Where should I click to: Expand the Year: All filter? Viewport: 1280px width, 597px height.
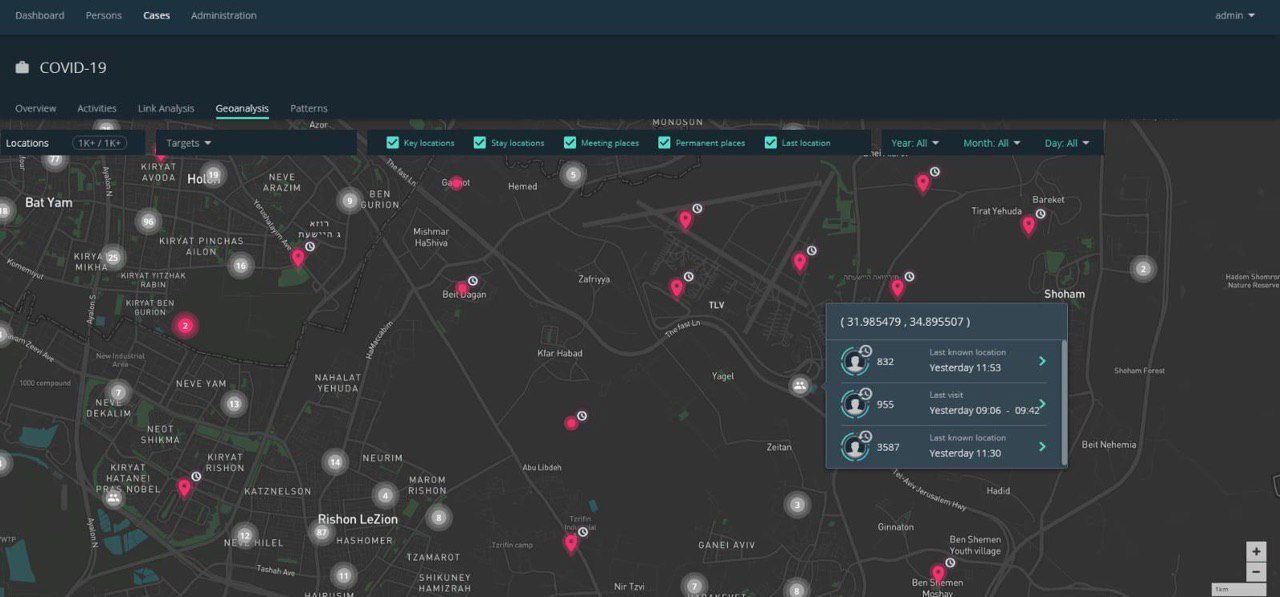(915, 143)
